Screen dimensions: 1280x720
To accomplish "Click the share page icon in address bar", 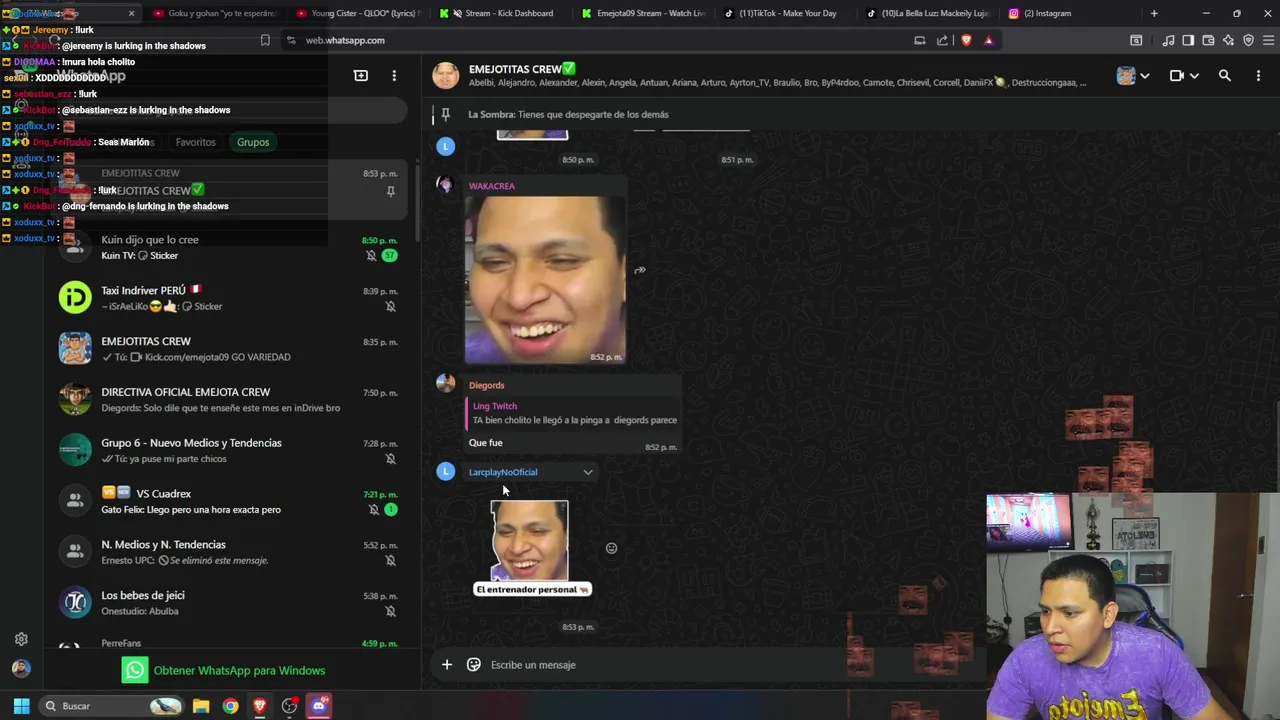I will [942, 40].
